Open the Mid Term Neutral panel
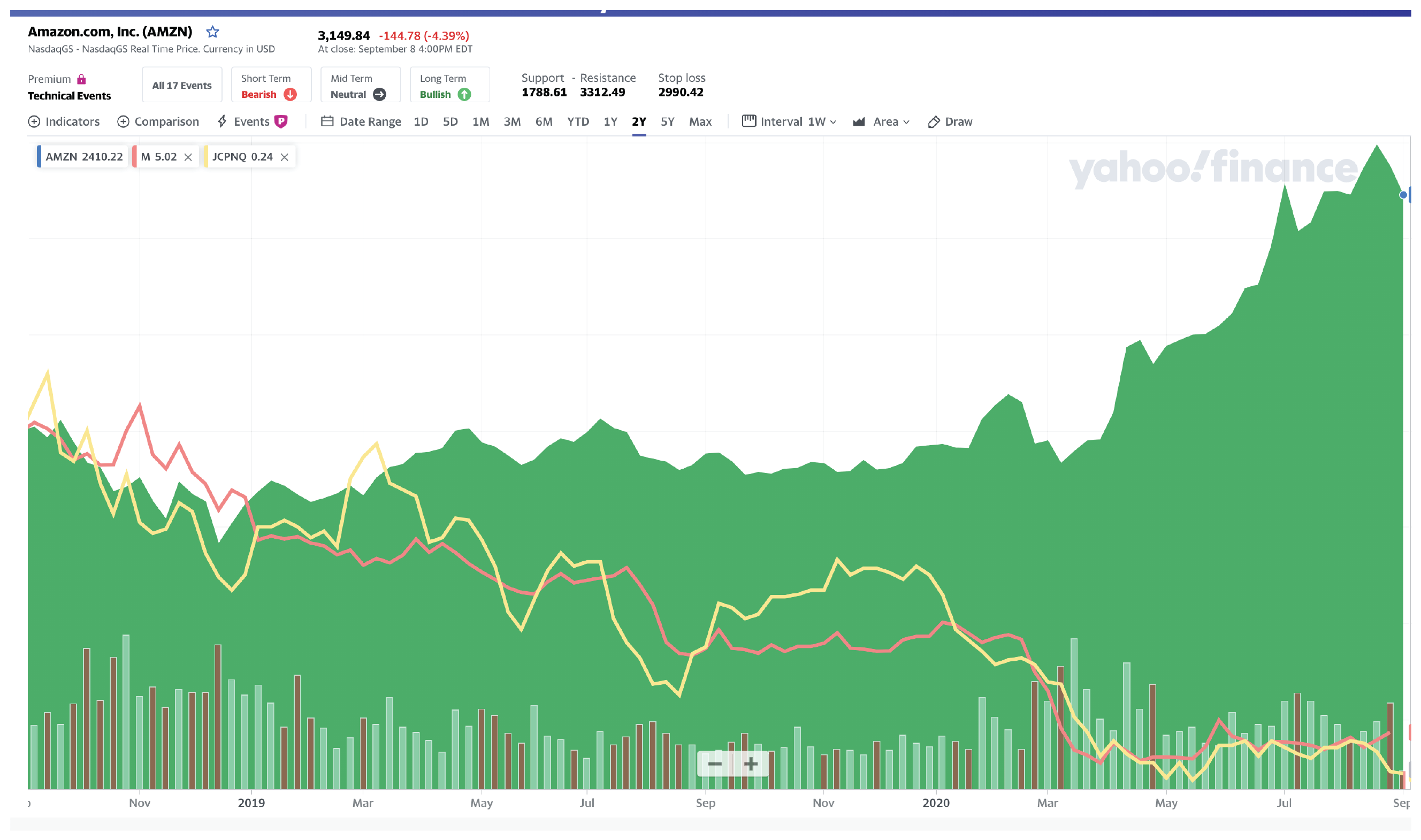Image resolution: width=1421 pixels, height=840 pixels. (x=361, y=85)
